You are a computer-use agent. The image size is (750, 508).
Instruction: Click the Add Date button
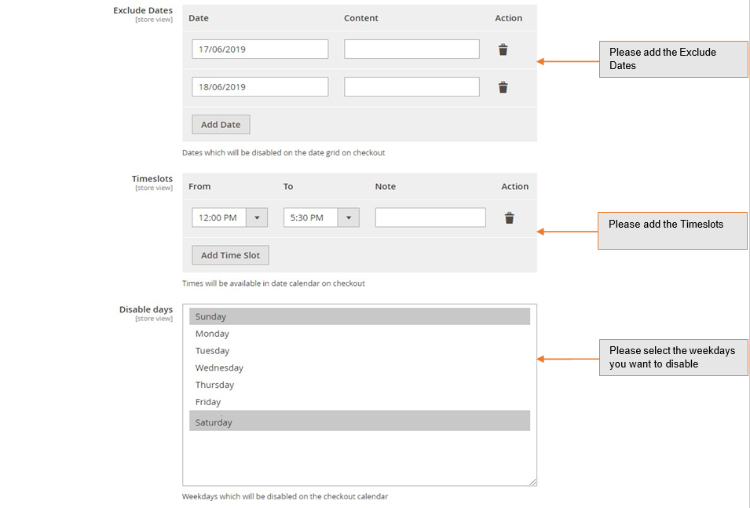221,125
